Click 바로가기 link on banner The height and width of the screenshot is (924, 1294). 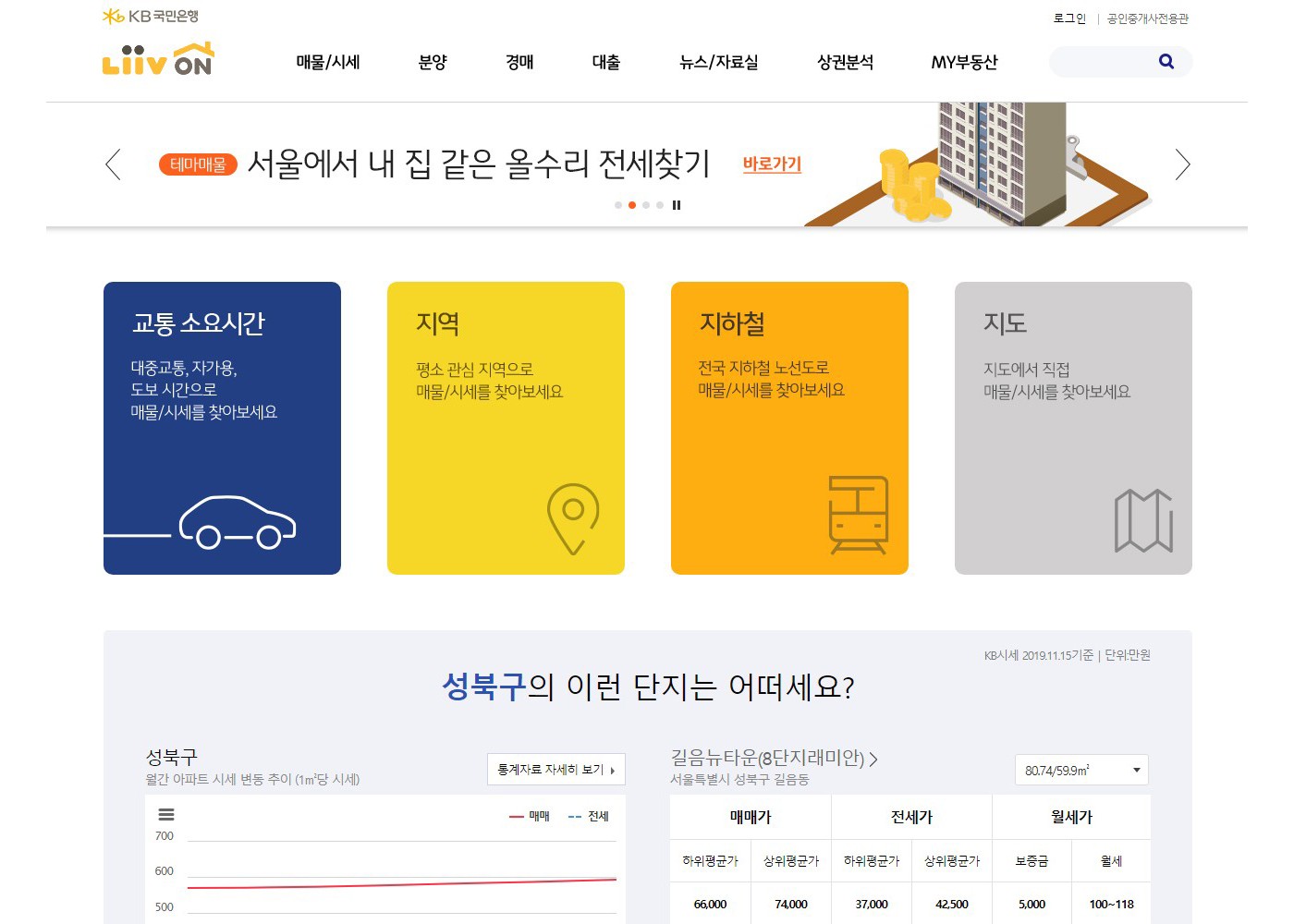tap(772, 164)
